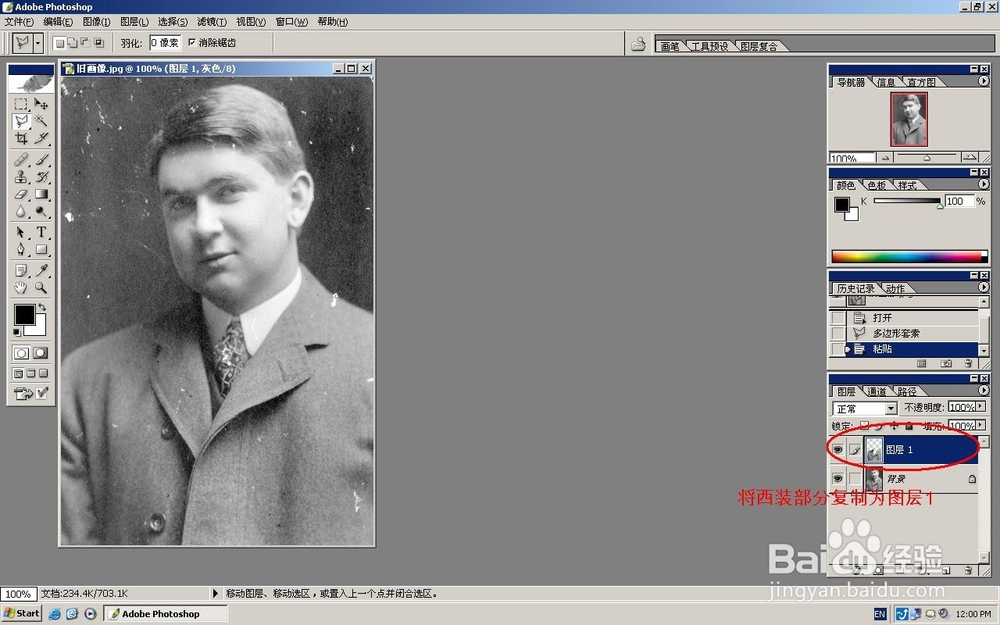This screenshot has height=625, width=1000.
Task: Open the 正常 blend mode dropdown
Action: coord(891,408)
